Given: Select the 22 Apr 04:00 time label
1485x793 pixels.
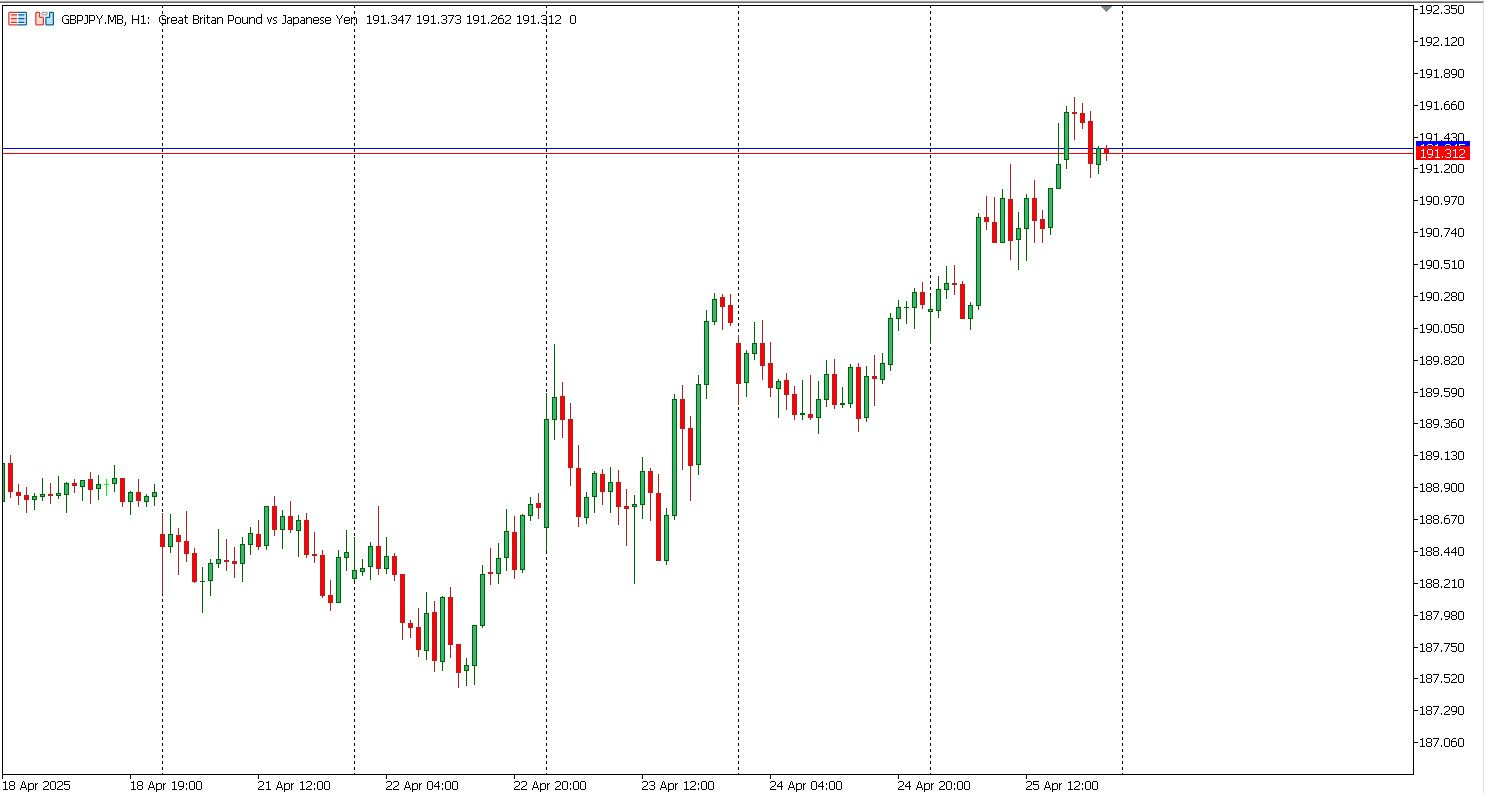Looking at the screenshot, I should click(x=421, y=786).
